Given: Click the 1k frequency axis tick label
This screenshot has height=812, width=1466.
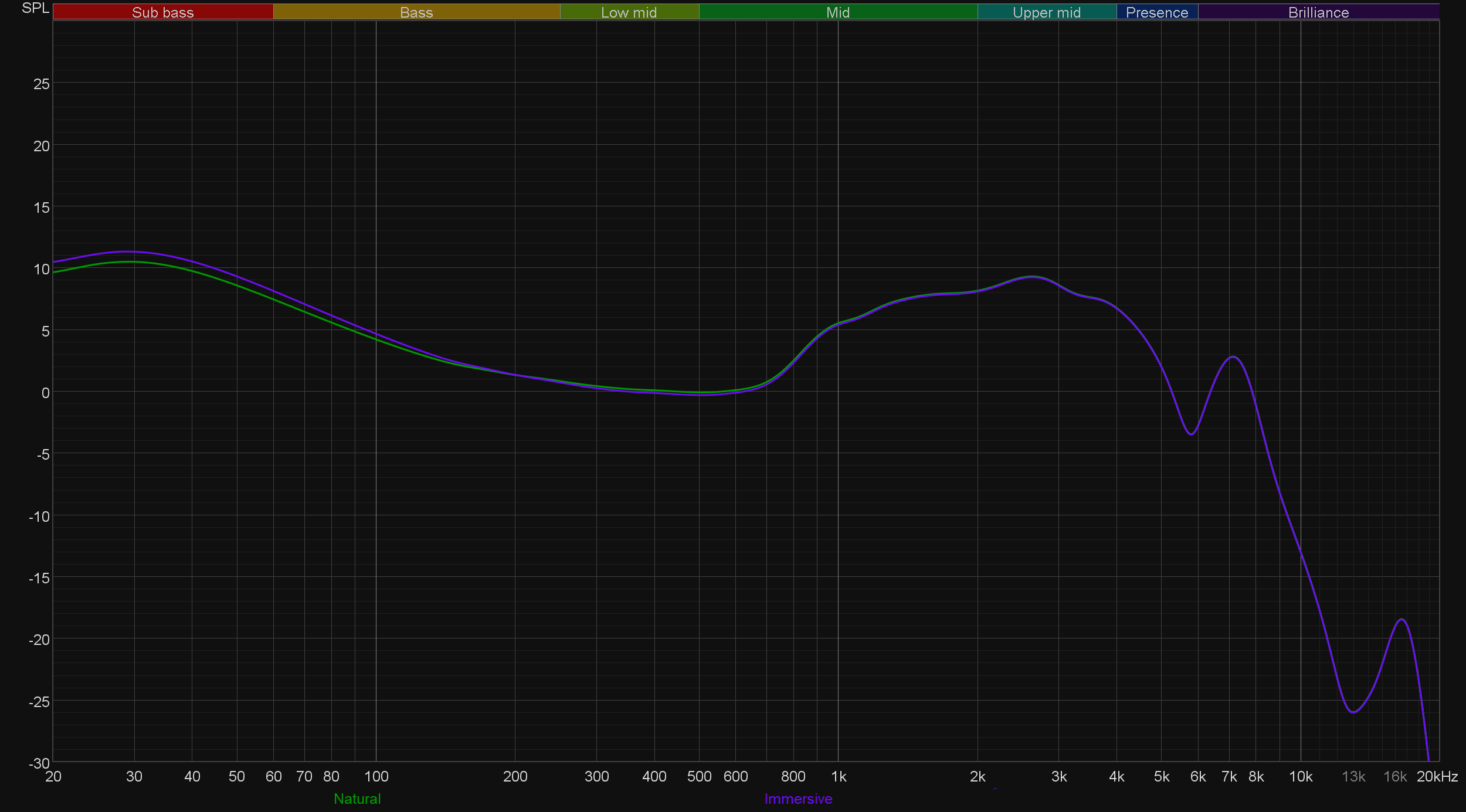Looking at the screenshot, I should pyautogui.click(x=839, y=776).
